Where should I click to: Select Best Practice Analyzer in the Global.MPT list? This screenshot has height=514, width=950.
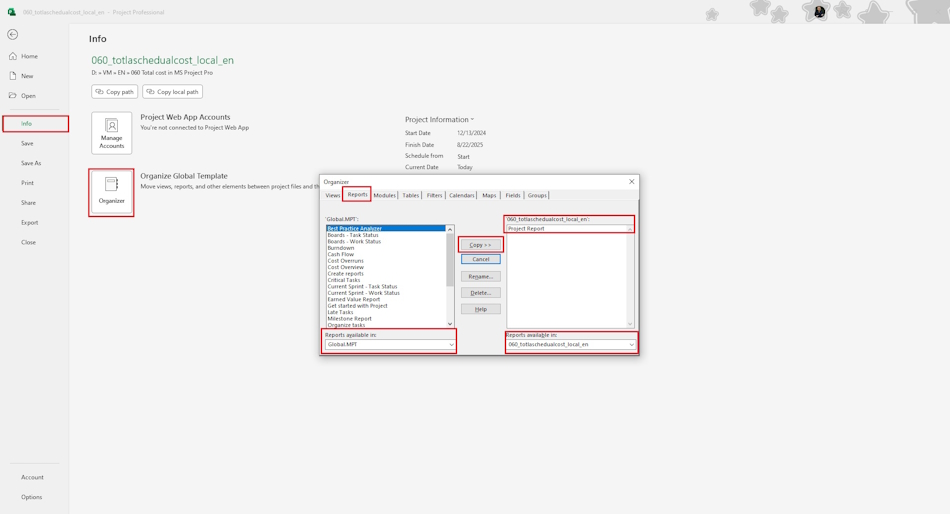click(386, 229)
